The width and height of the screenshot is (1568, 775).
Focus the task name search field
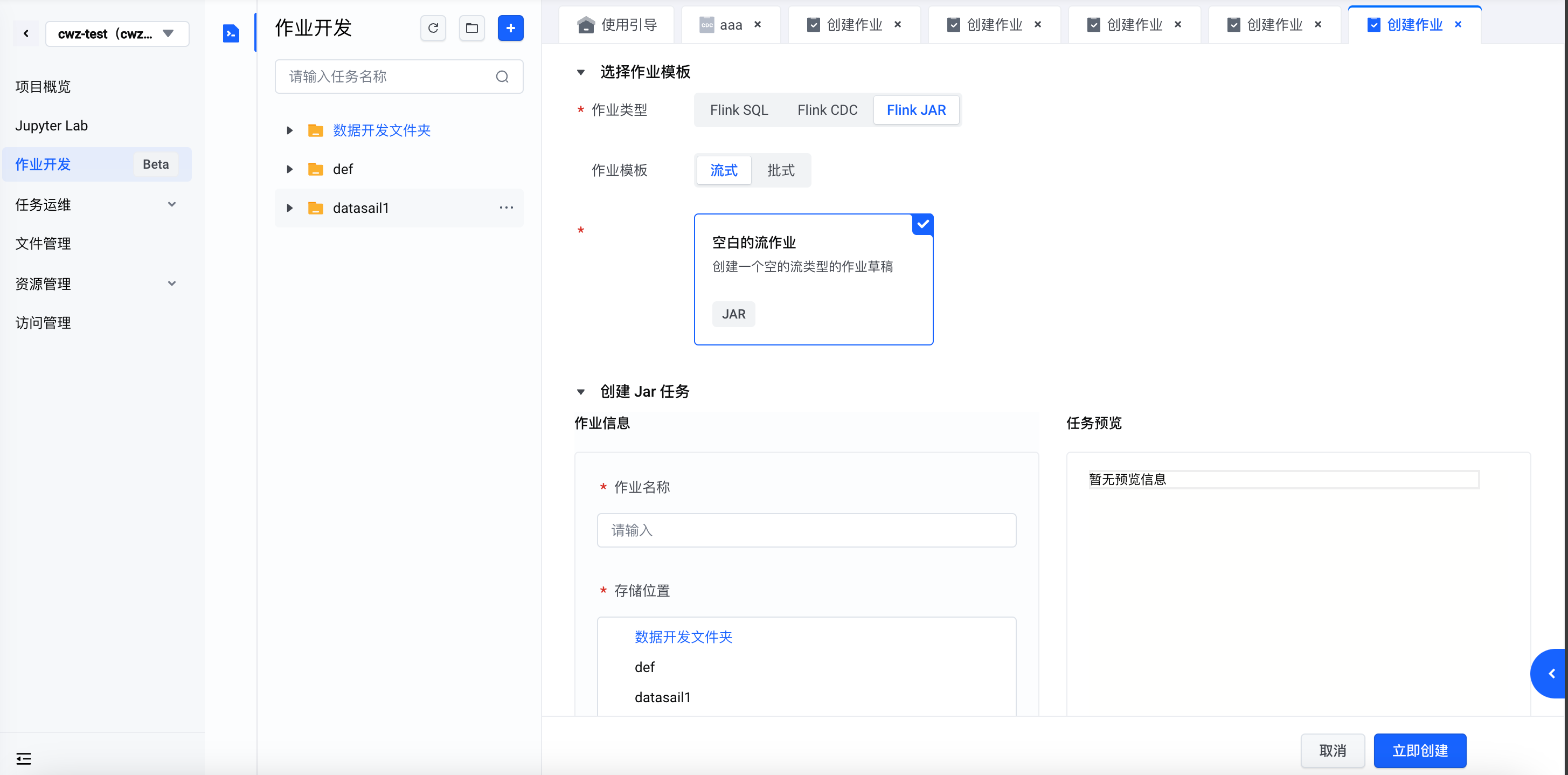(x=399, y=77)
